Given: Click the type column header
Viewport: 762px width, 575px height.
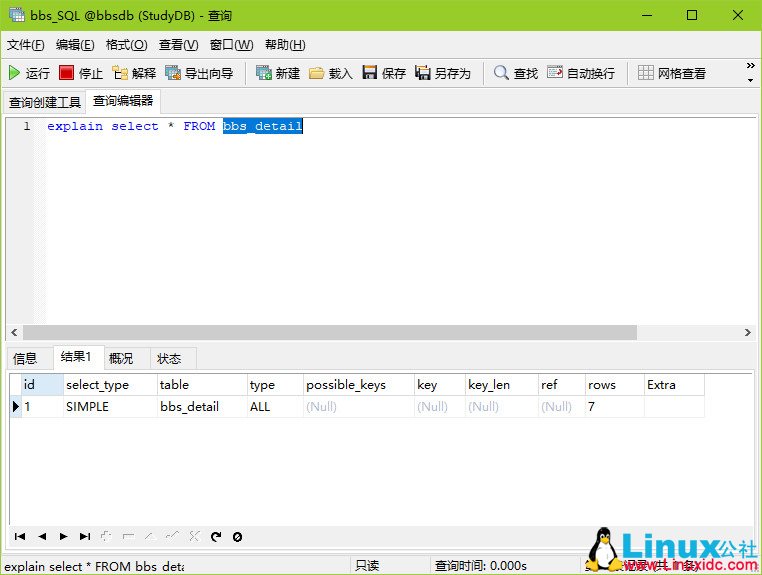Looking at the screenshot, I should (275, 384).
